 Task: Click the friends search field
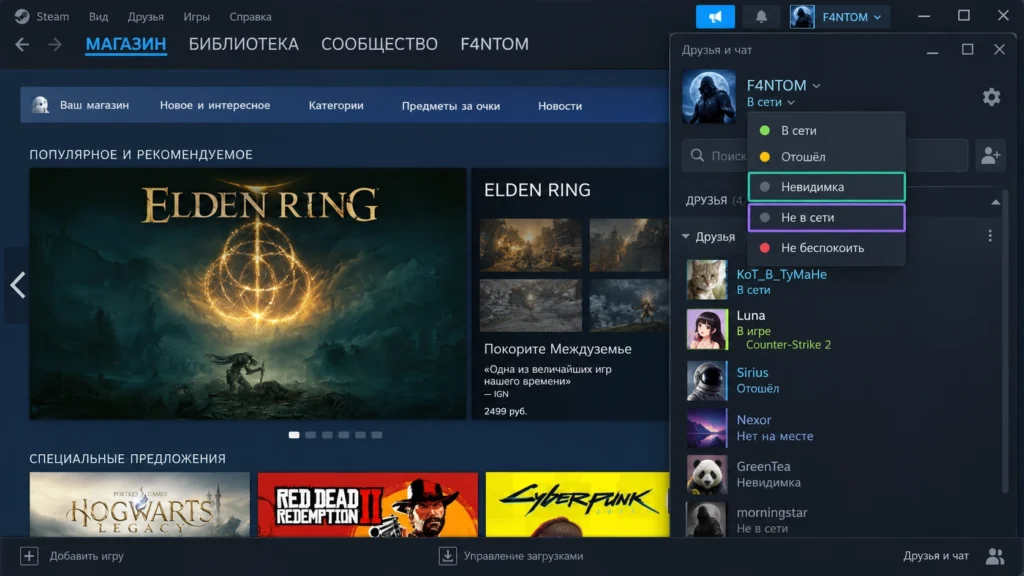[x=825, y=155]
